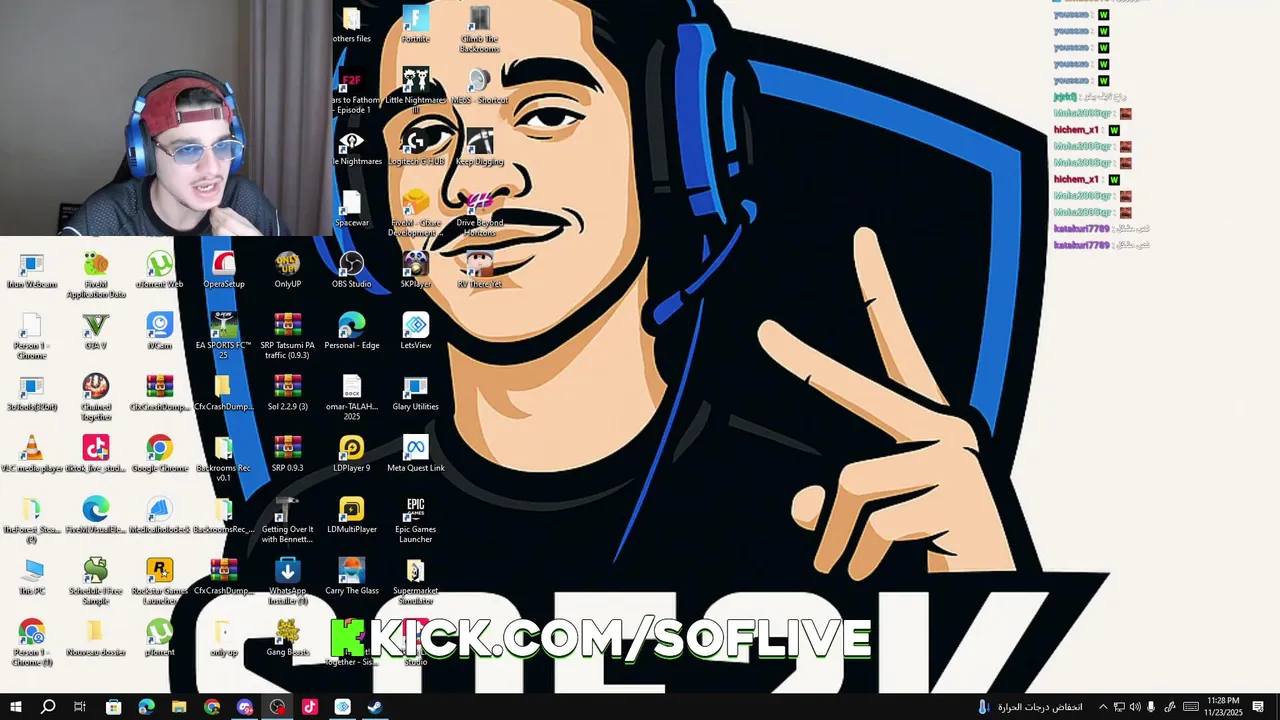Image resolution: width=1280 pixels, height=720 pixels.
Task: Select Supermarket Simulator folder icon
Action: [x=416, y=582]
